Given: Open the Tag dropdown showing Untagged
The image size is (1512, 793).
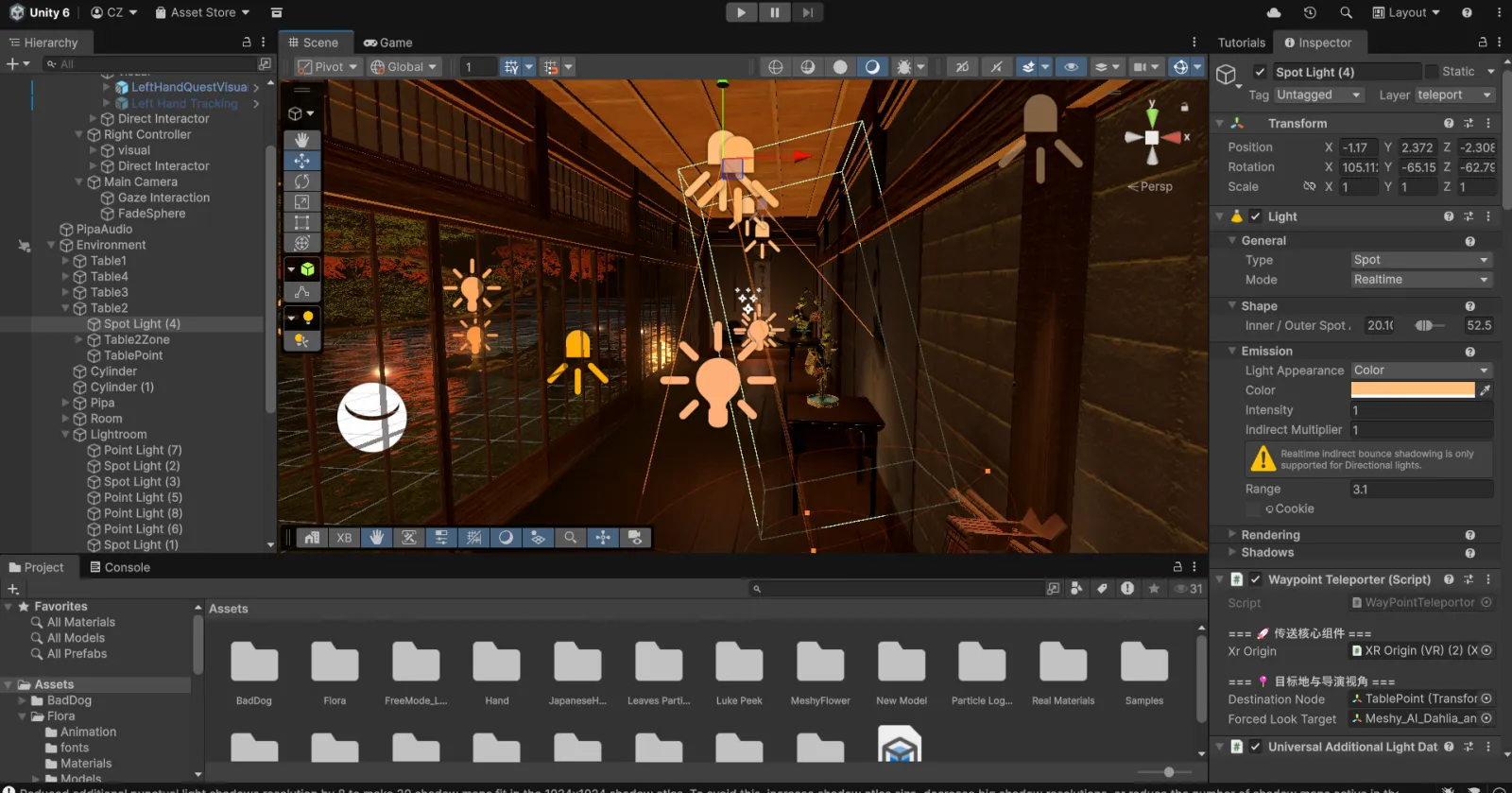Looking at the screenshot, I should pos(1319,95).
